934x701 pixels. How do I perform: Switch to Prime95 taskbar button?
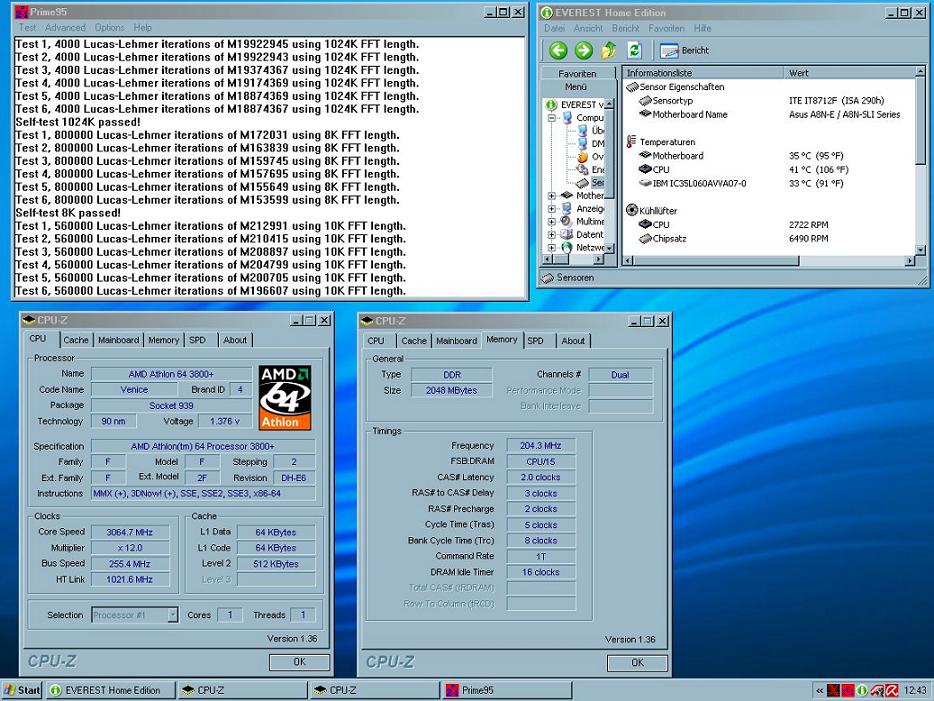(506, 690)
